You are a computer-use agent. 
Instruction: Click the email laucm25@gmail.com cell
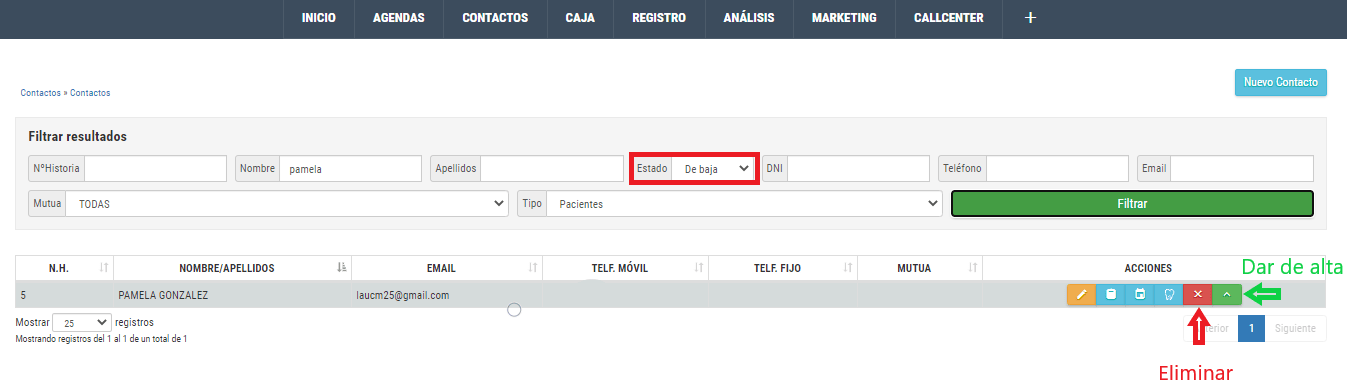[x=402, y=295]
